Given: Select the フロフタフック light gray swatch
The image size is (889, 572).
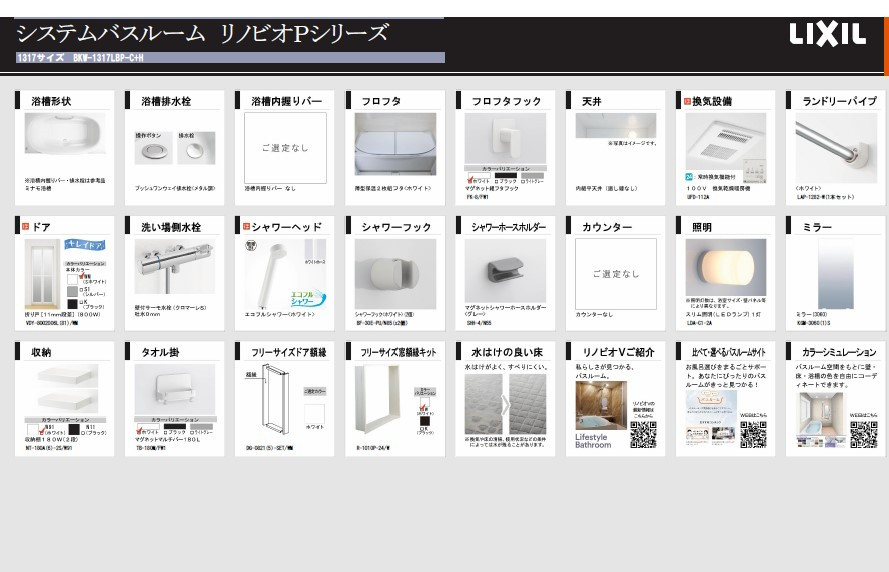Looking at the screenshot, I should pos(532,176).
